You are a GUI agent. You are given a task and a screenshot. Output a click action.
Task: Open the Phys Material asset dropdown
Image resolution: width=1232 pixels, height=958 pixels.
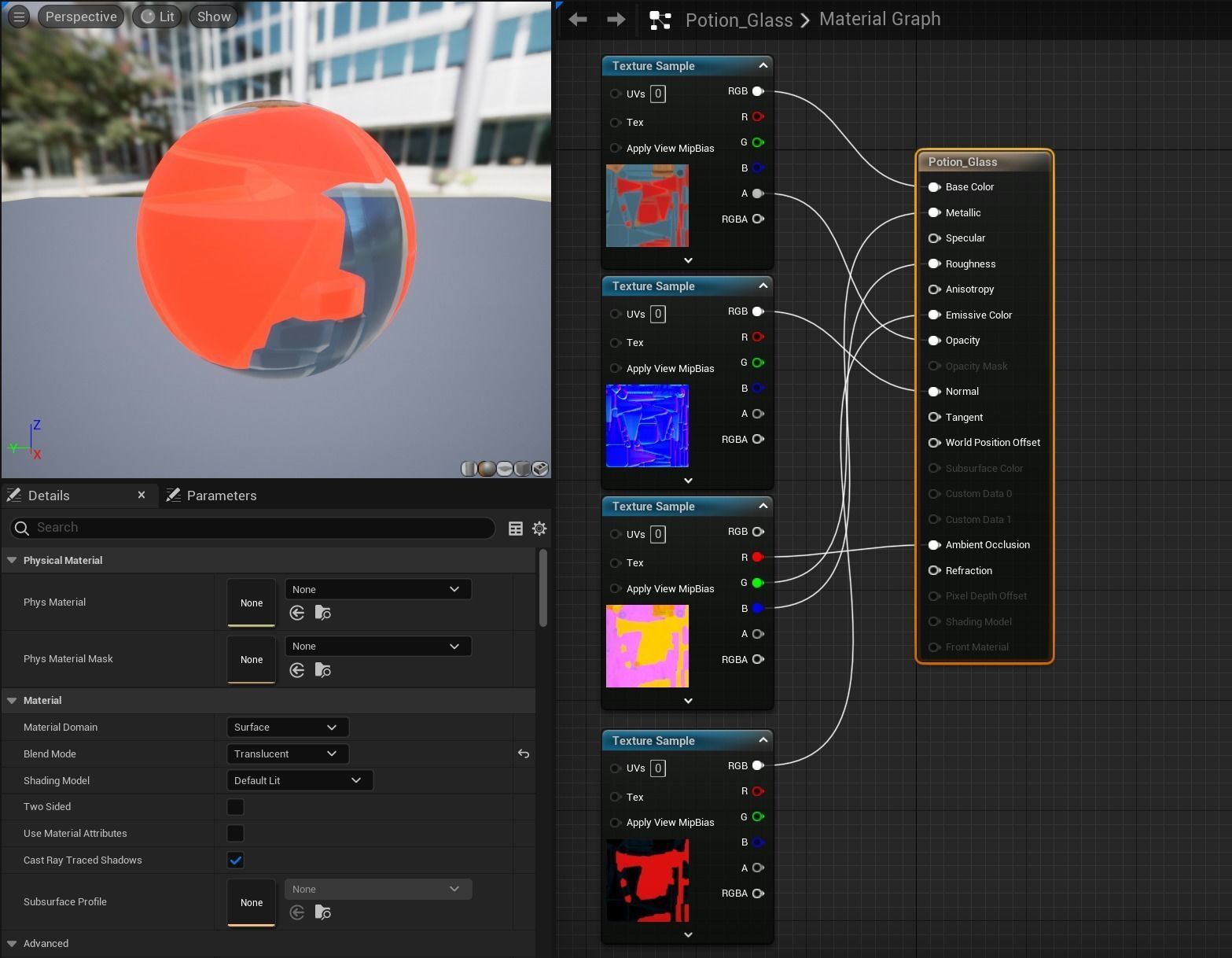click(378, 589)
